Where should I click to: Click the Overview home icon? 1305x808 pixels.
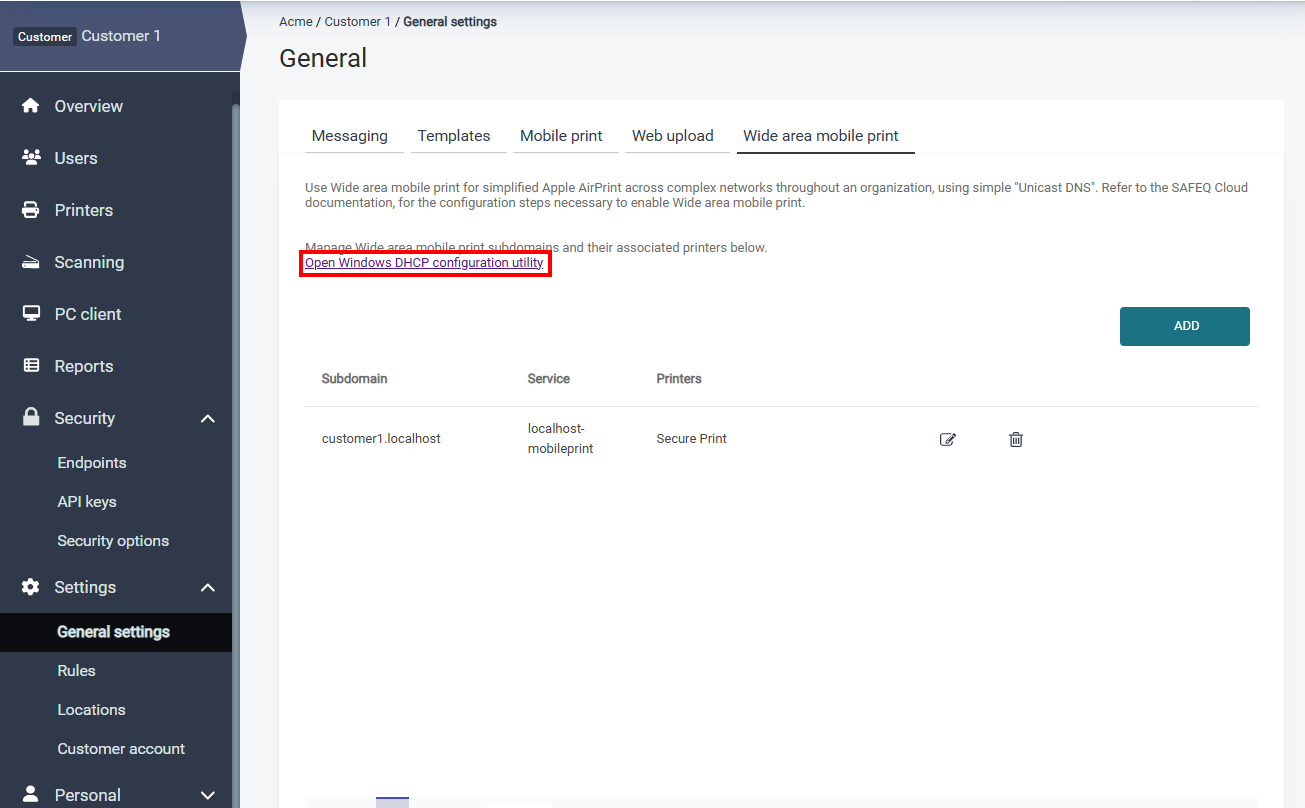click(x=31, y=106)
